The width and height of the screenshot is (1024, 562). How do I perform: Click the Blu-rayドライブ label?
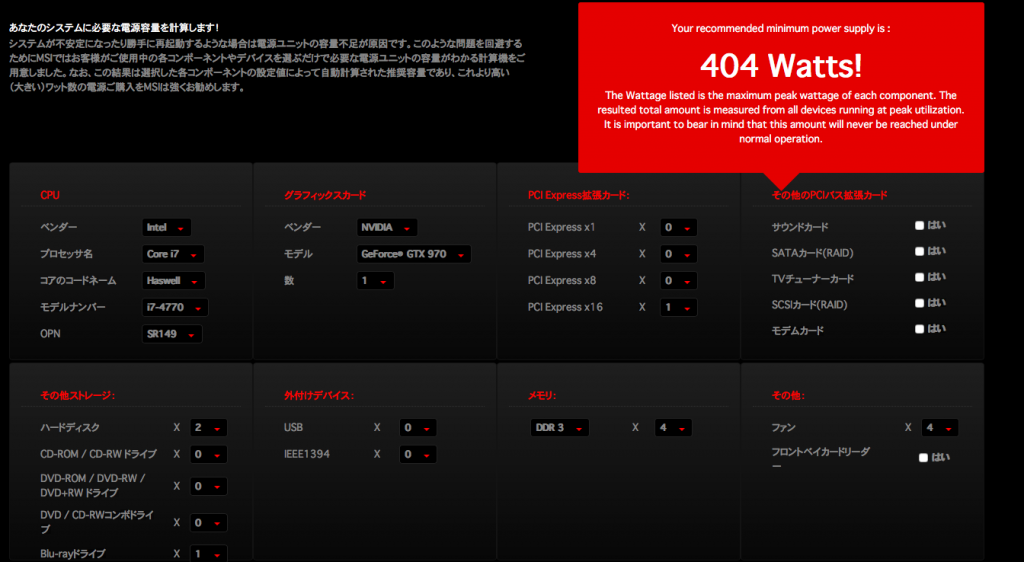[x=72, y=554]
